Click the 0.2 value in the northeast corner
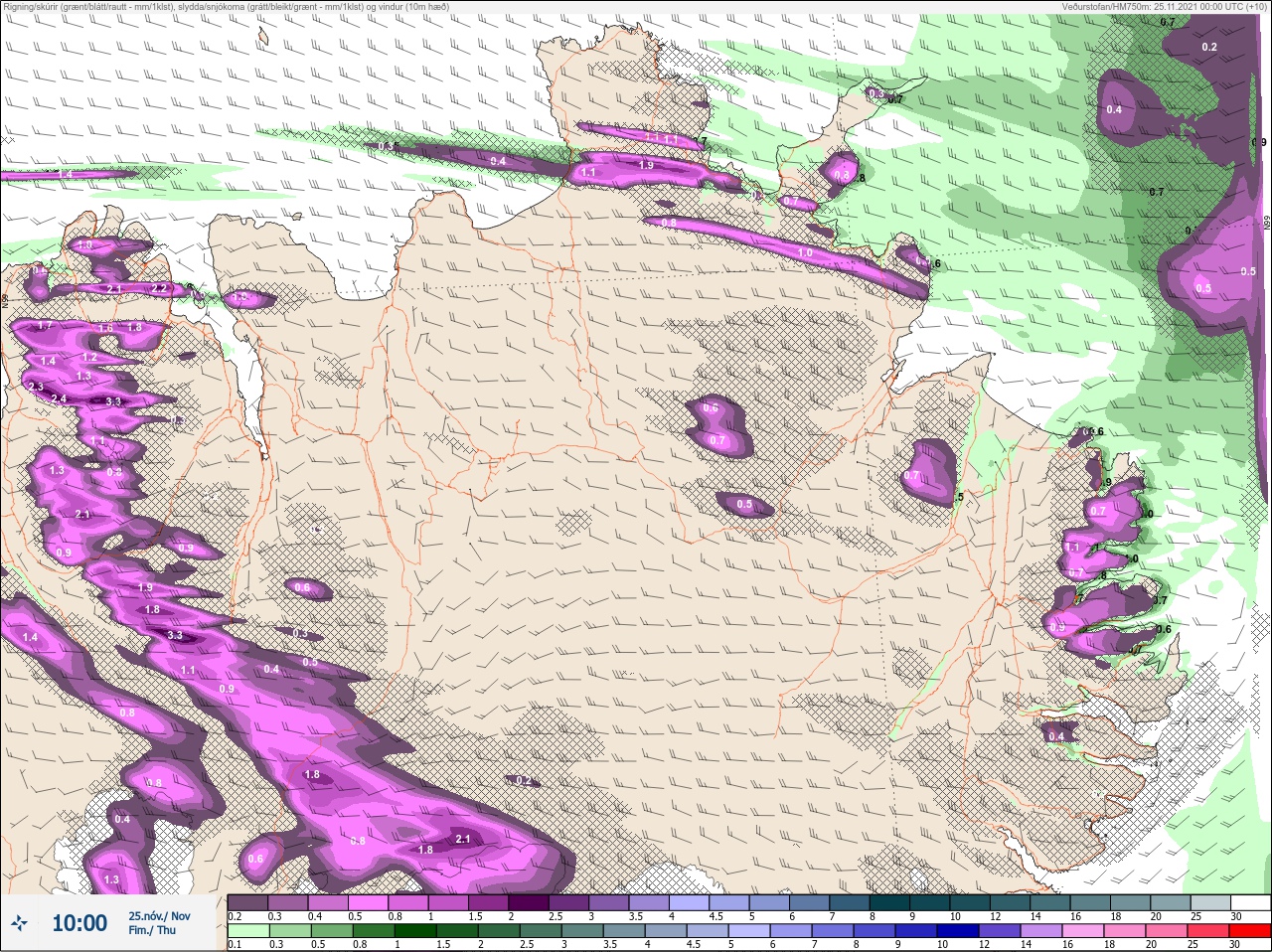Image resolution: width=1272 pixels, height=952 pixels. point(1209,47)
